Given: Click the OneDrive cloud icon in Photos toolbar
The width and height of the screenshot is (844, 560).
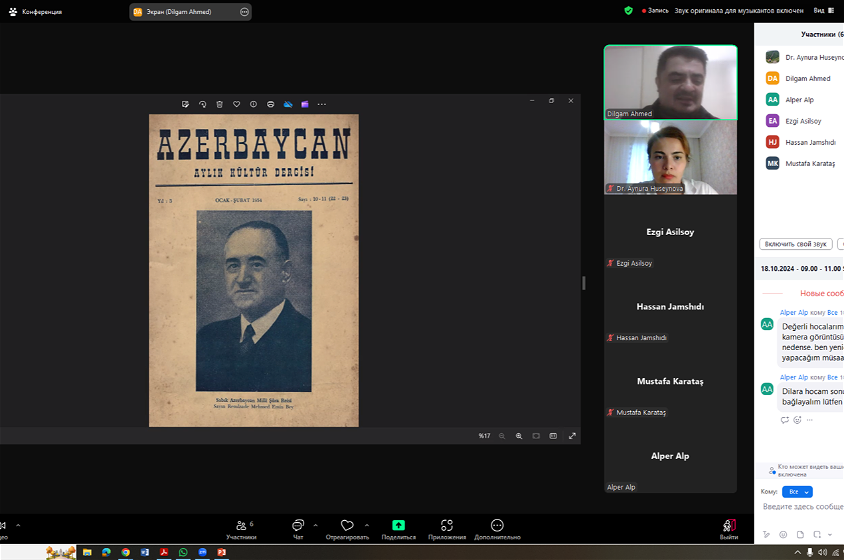Looking at the screenshot, I should (x=288, y=104).
